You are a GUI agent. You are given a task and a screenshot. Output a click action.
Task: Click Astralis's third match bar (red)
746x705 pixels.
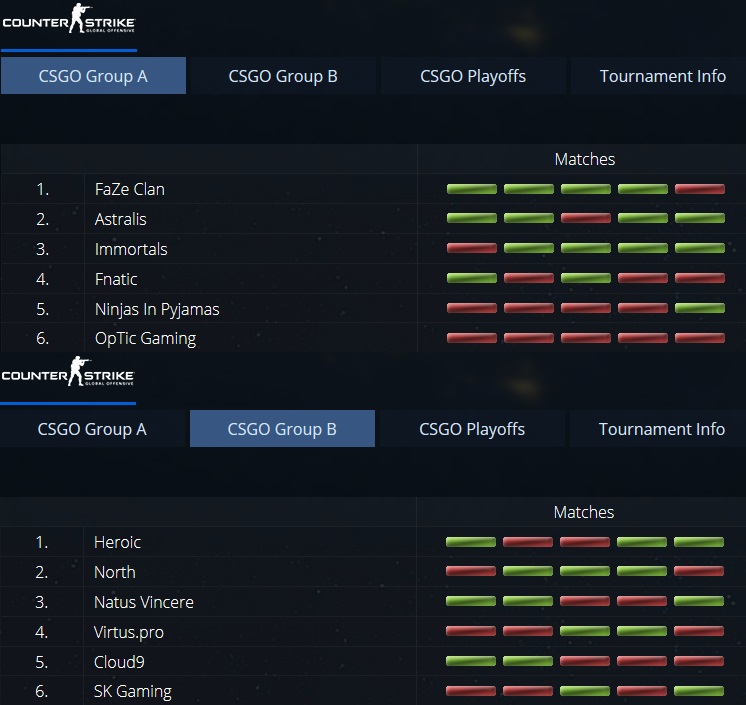pyautogui.click(x=586, y=218)
